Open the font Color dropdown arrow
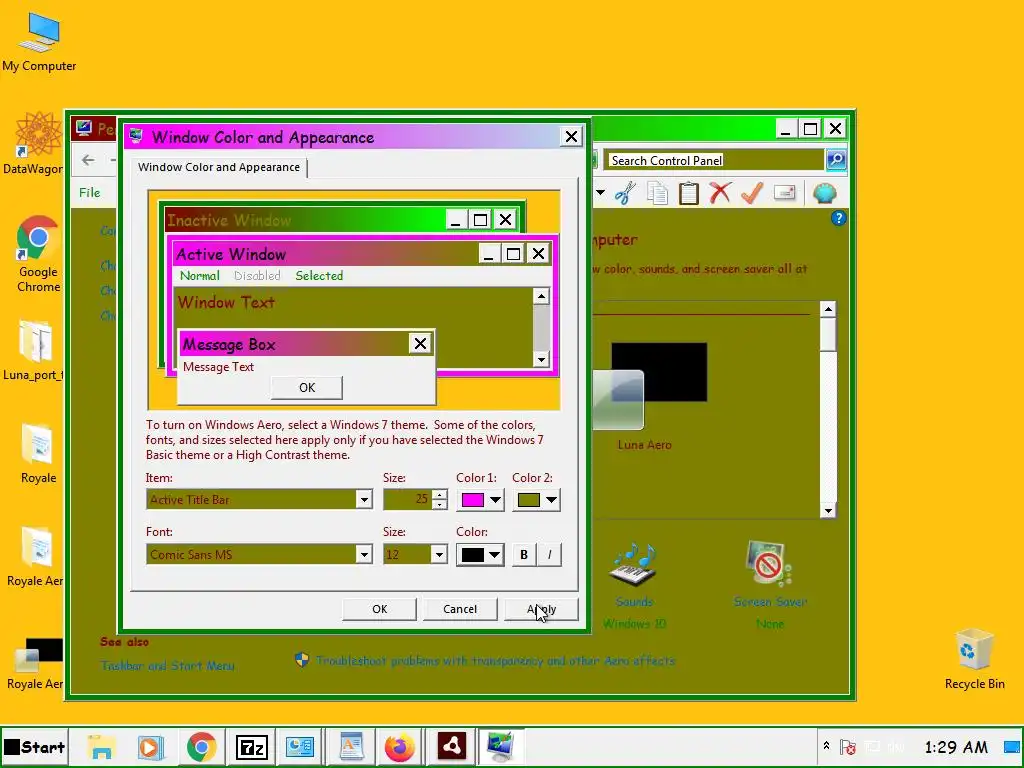The height and width of the screenshot is (768, 1024). 495,555
